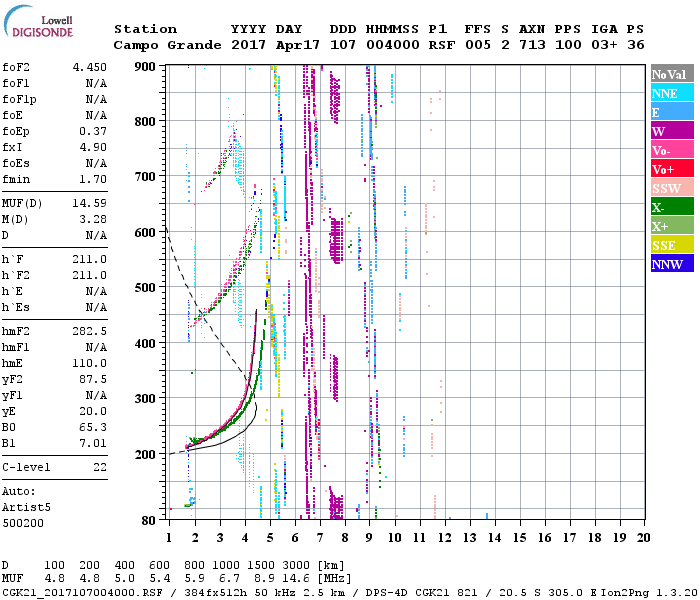The width and height of the screenshot is (700, 600).
Task: Click the foF2 parameter label
Action: click(16, 67)
